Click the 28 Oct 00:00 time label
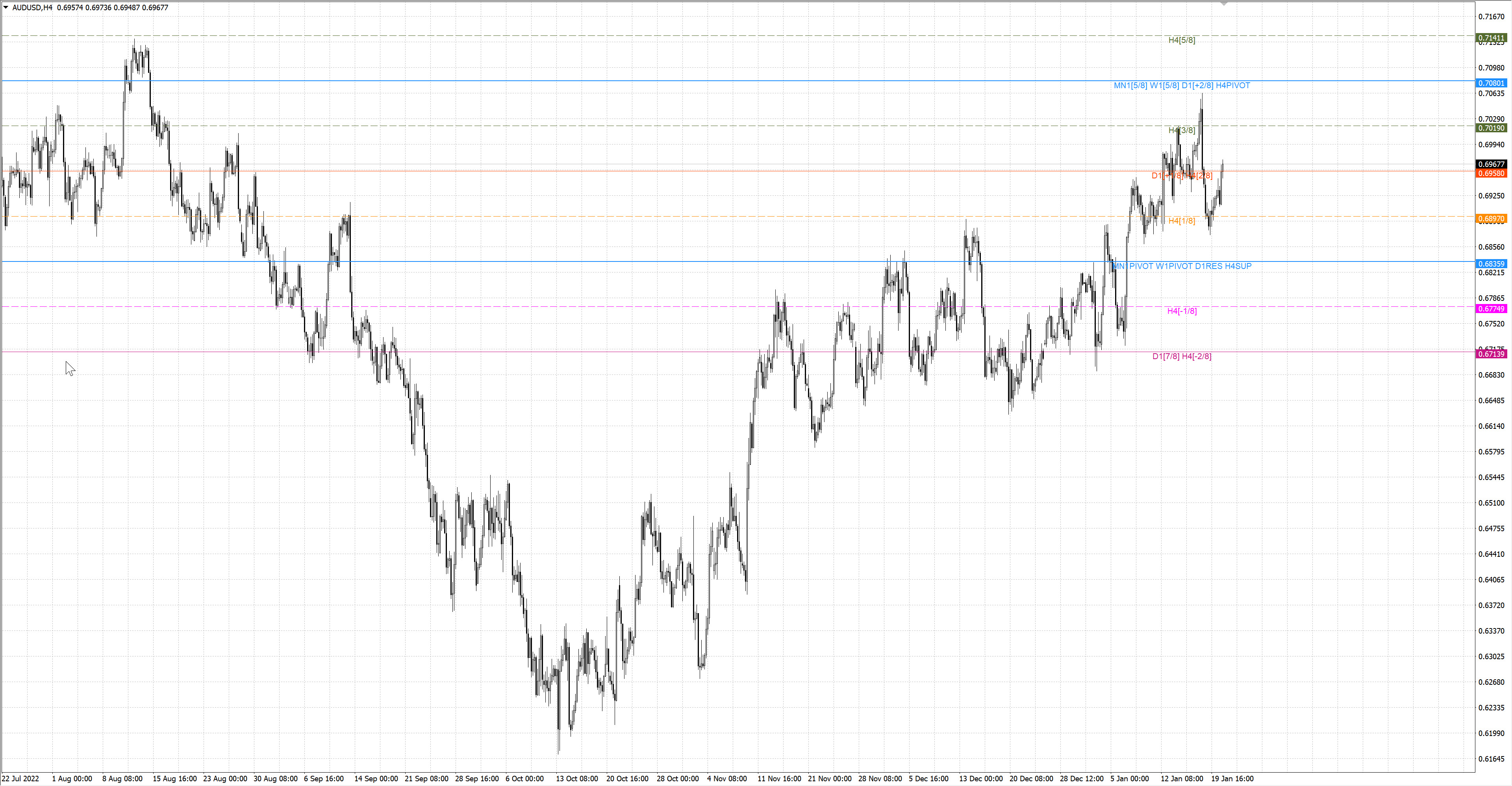1512x786 pixels. [677, 779]
